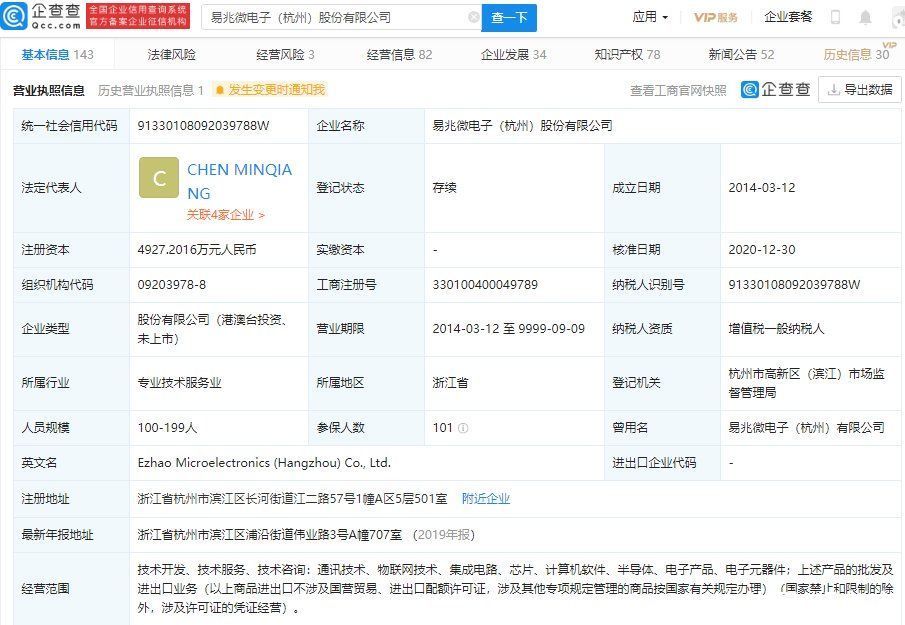Click staff size 100-199人 value
Image resolution: width=905 pixels, height=625 pixels.
(167, 428)
